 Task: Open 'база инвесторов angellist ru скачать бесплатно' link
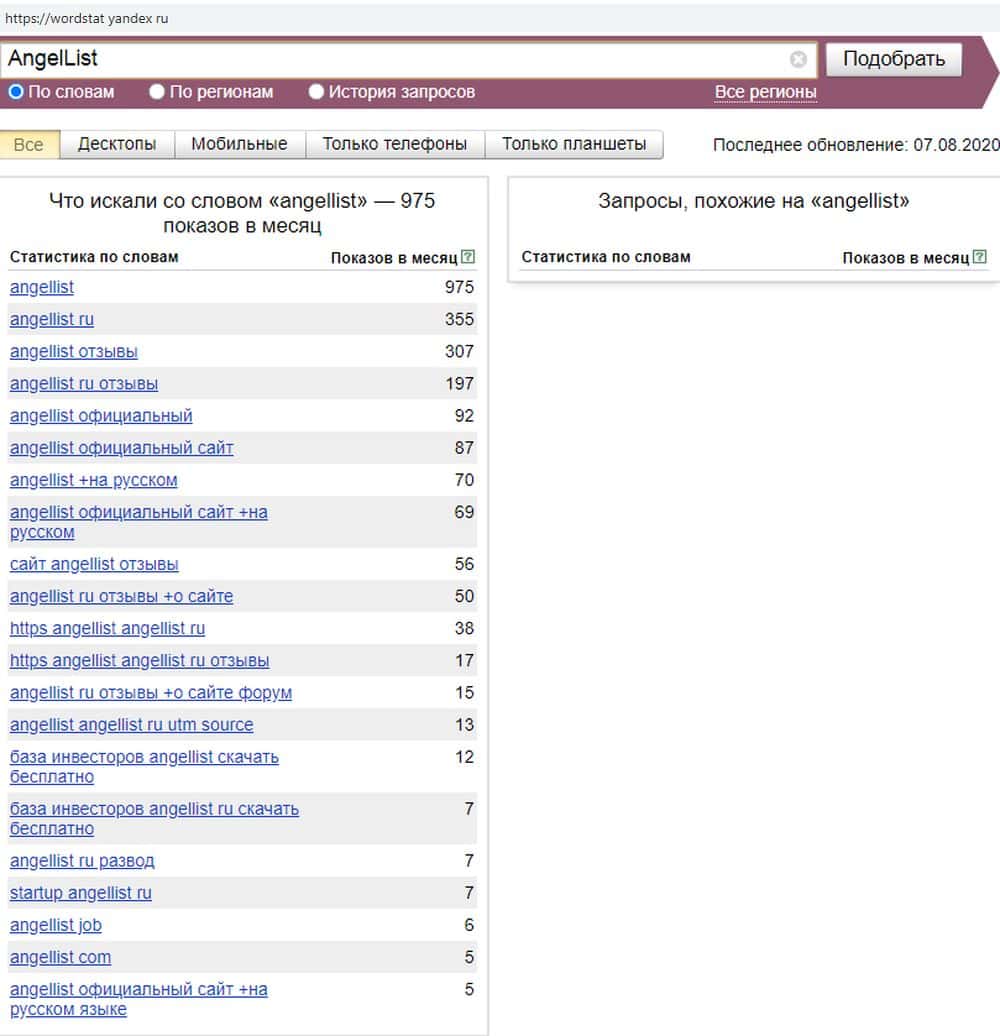click(x=154, y=819)
